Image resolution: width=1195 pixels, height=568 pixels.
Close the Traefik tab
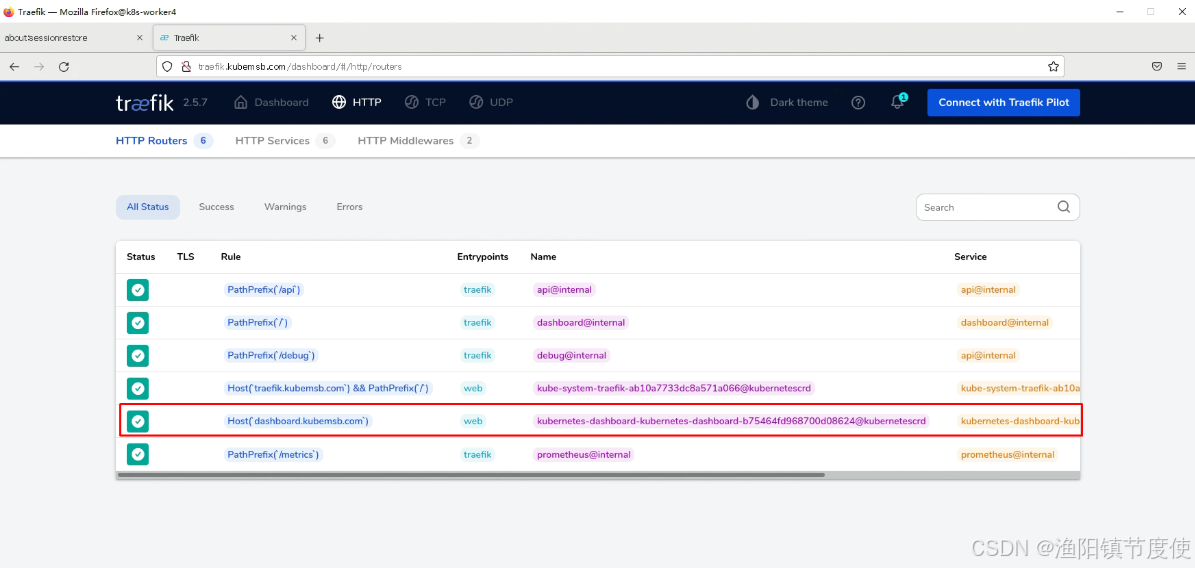pos(293,37)
